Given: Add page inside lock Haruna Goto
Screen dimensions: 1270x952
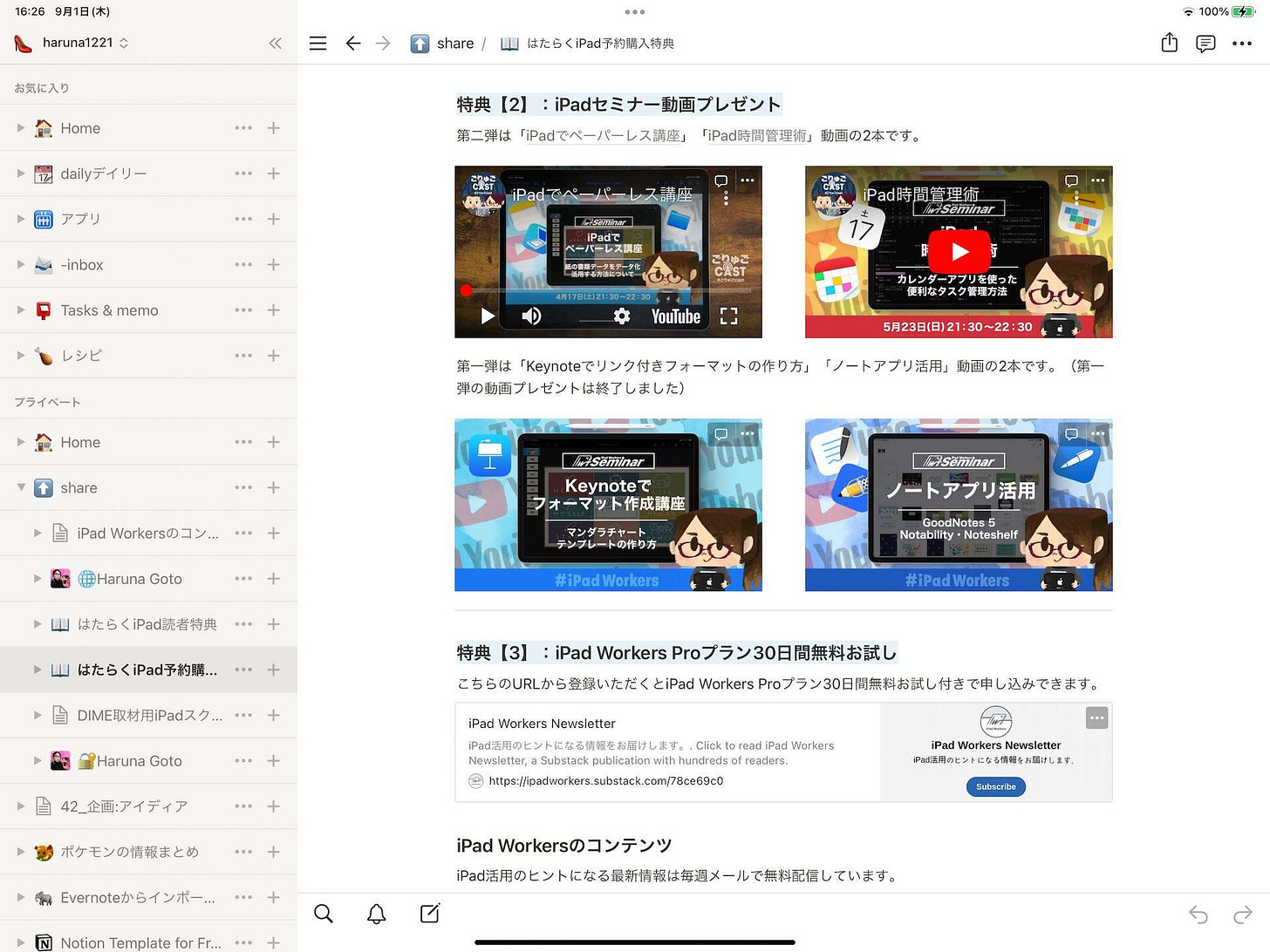Looking at the screenshot, I should [274, 760].
